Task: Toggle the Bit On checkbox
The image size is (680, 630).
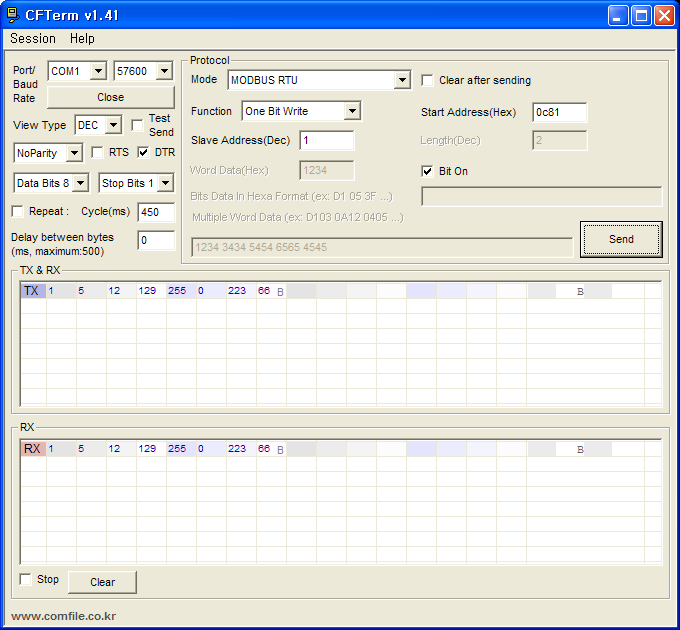Action: pyautogui.click(x=428, y=171)
